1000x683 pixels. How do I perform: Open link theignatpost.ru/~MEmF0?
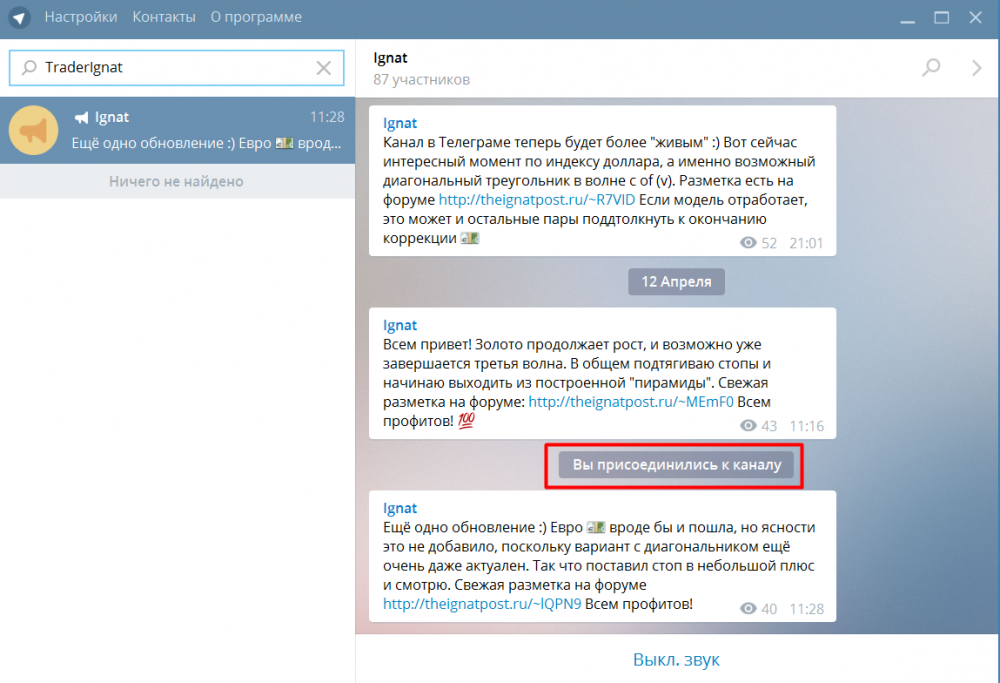click(631, 402)
